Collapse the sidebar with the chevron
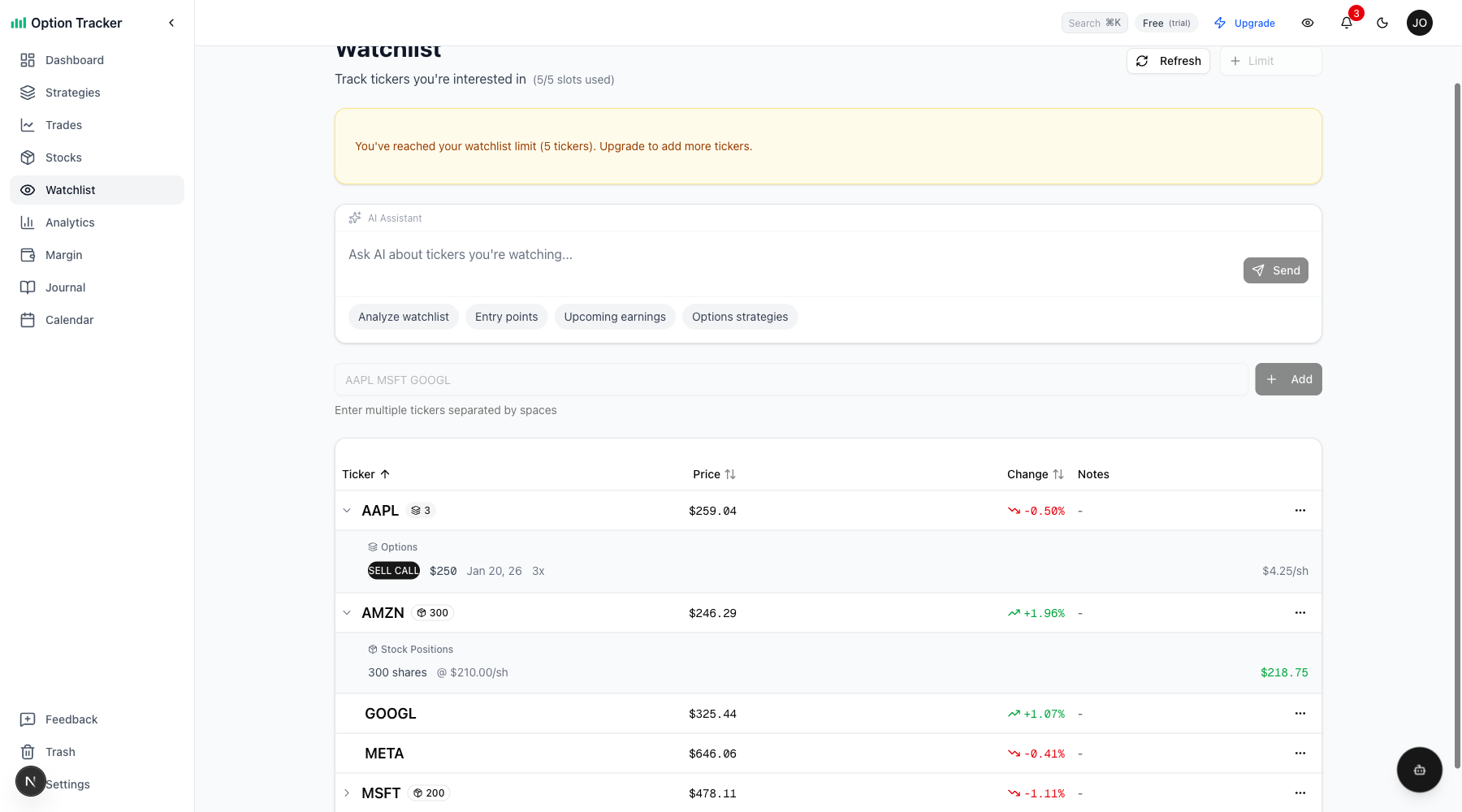 (x=171, y=23)
